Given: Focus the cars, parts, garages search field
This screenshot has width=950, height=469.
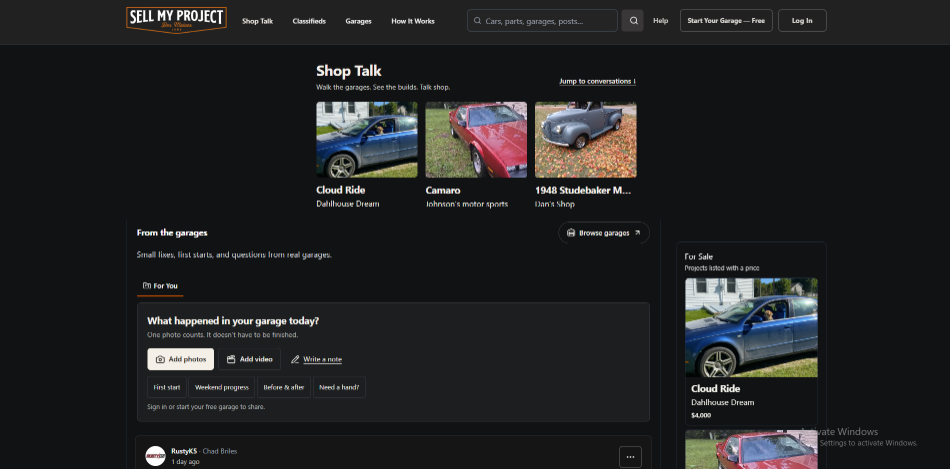Looking at the screenshot, I should (x=542, y=21).
